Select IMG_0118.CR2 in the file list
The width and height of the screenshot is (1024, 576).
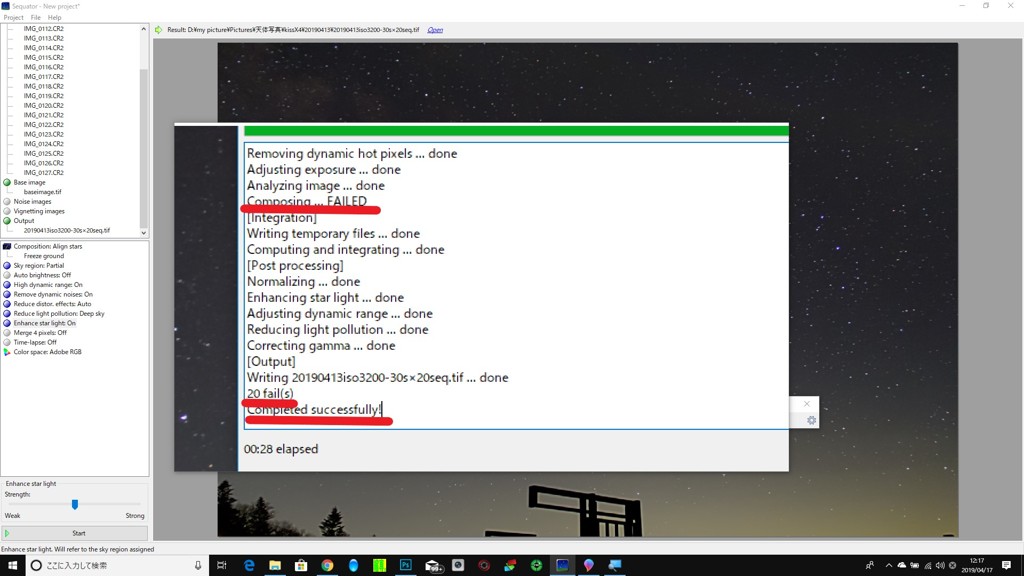[x=44, y=86]
